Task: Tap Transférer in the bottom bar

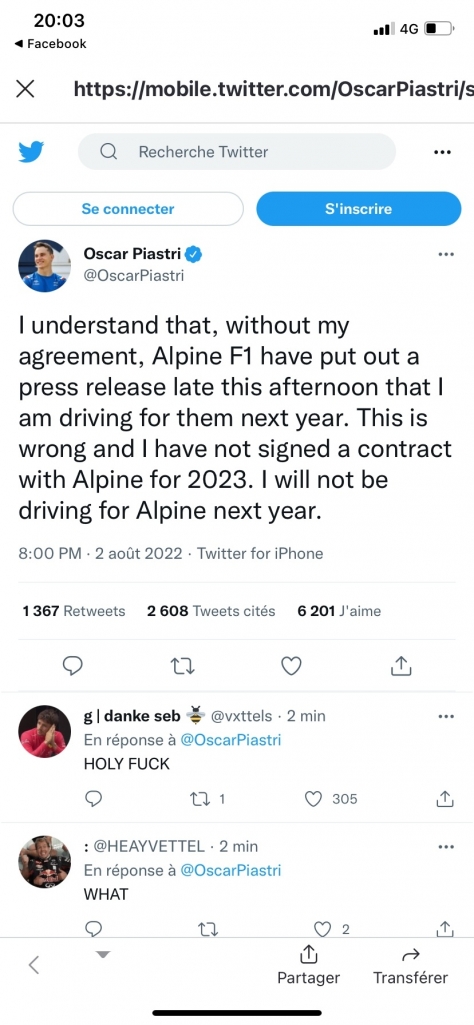Action: (410, 965)
